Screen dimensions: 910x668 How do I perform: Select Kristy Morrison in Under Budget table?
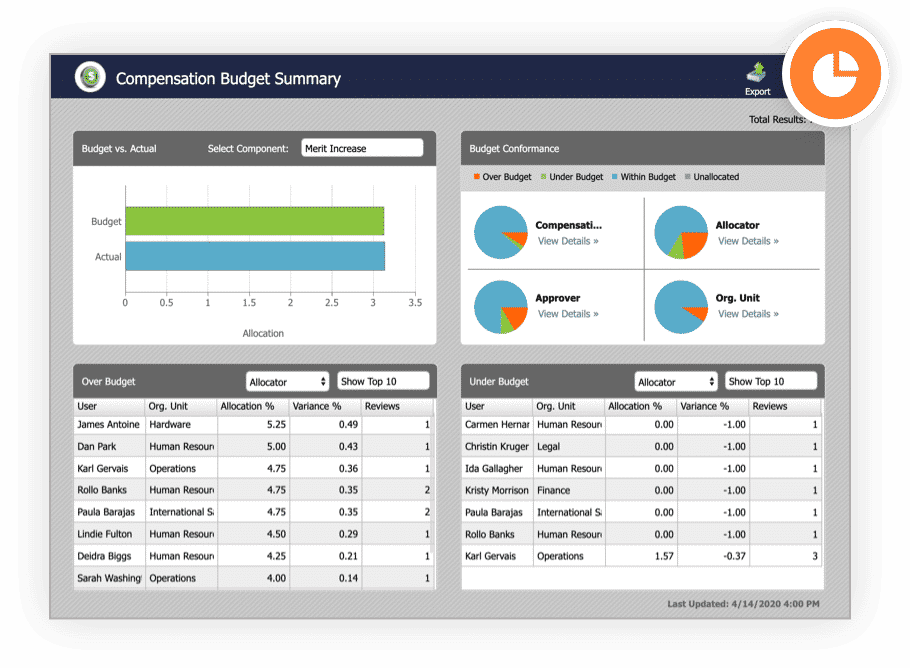coord(497,490)
